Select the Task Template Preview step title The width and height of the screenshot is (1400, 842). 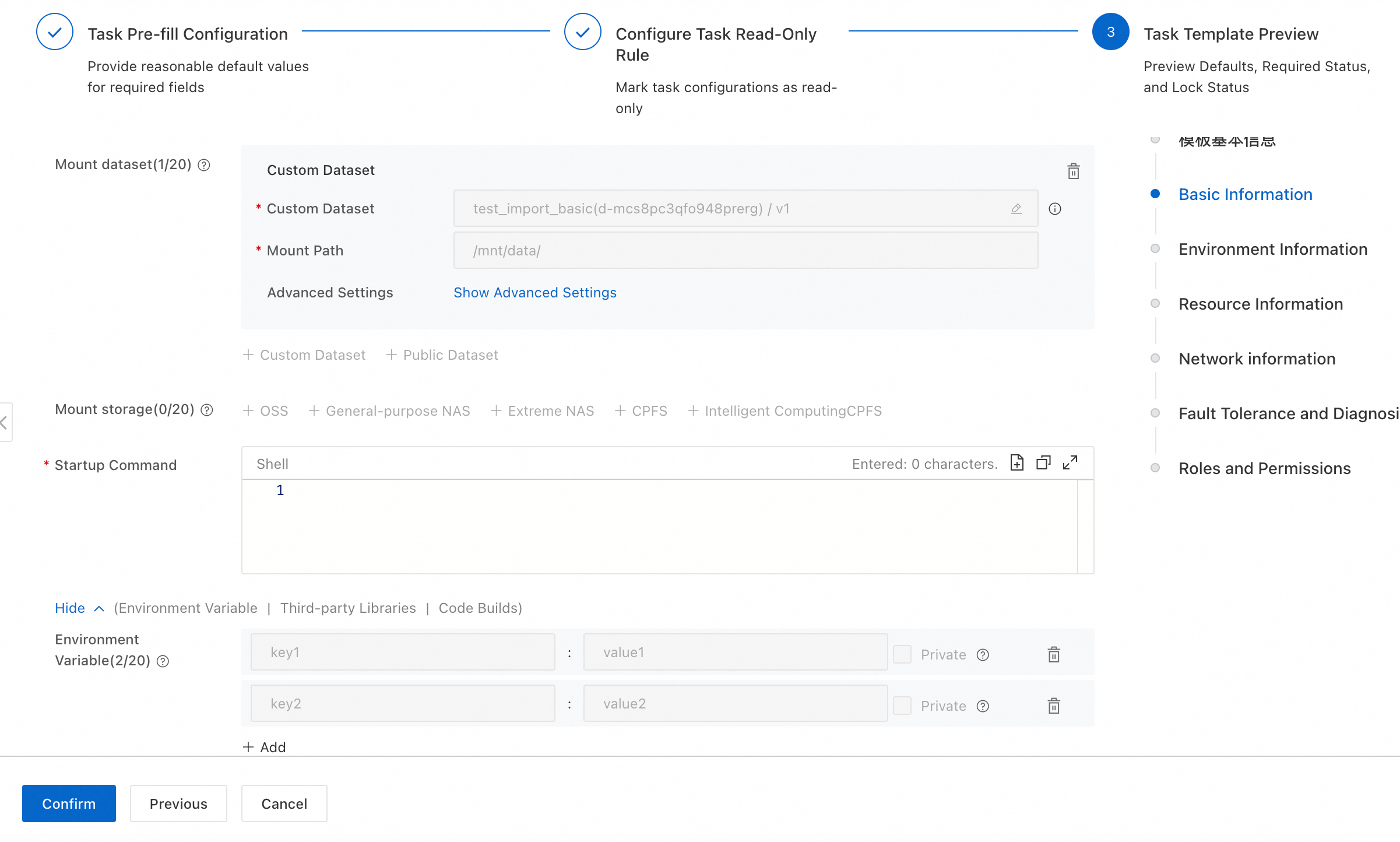1231,34
